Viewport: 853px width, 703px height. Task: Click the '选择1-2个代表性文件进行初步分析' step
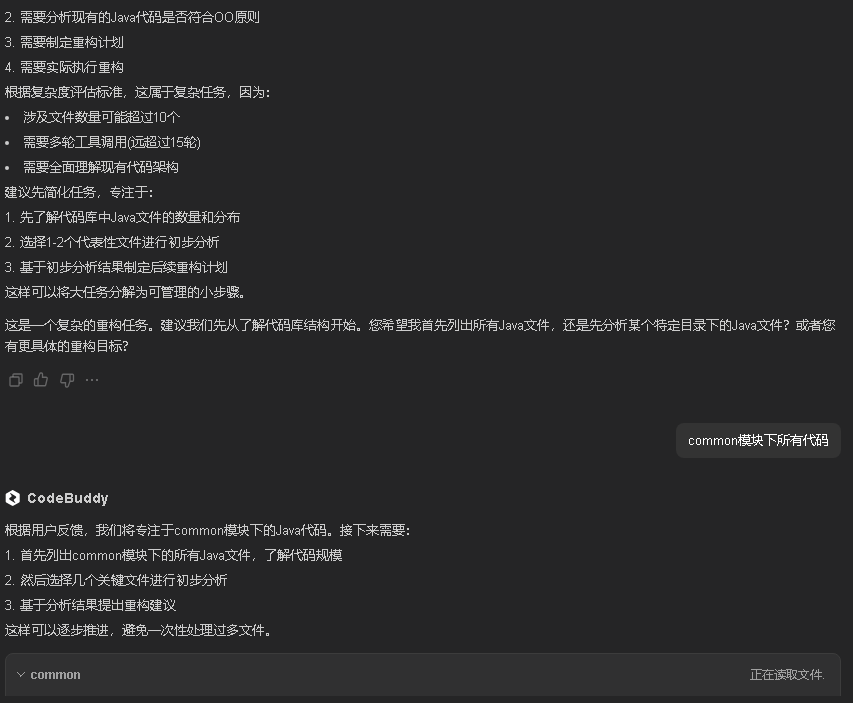(119, 242)
